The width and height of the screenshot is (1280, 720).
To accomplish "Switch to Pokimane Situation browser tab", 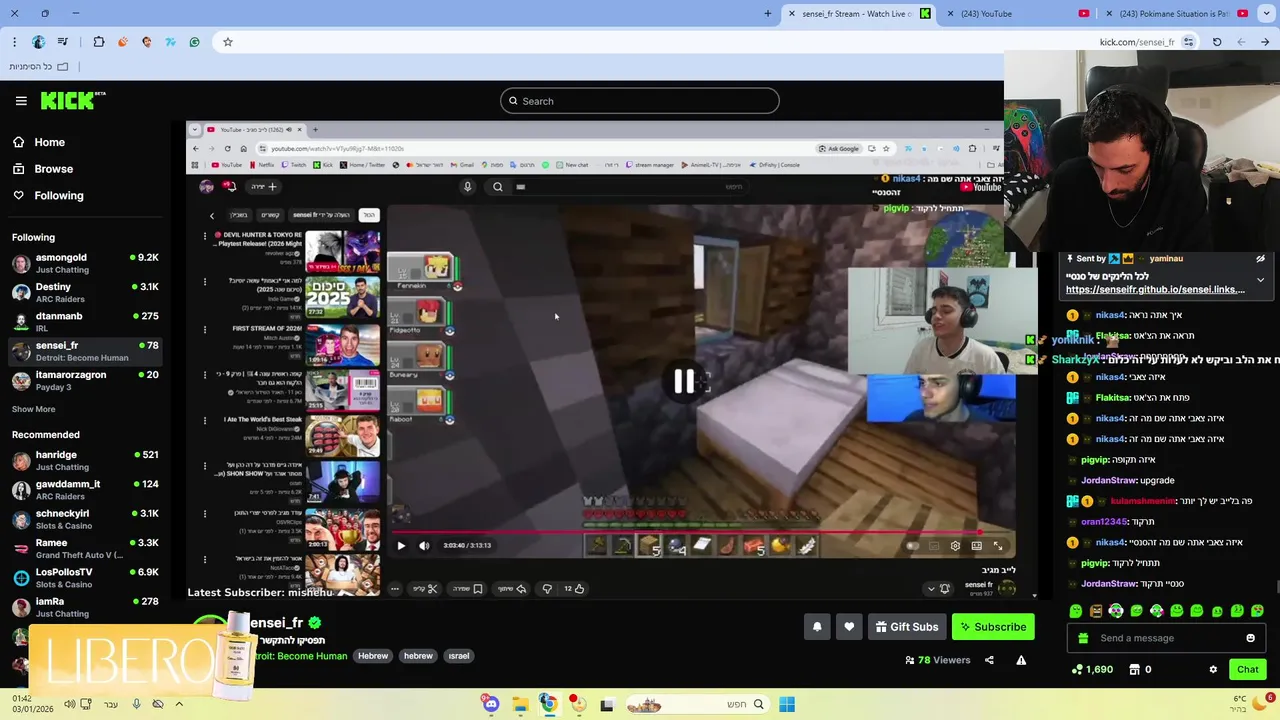I will pyautogui.click(x=1175, y=13).
